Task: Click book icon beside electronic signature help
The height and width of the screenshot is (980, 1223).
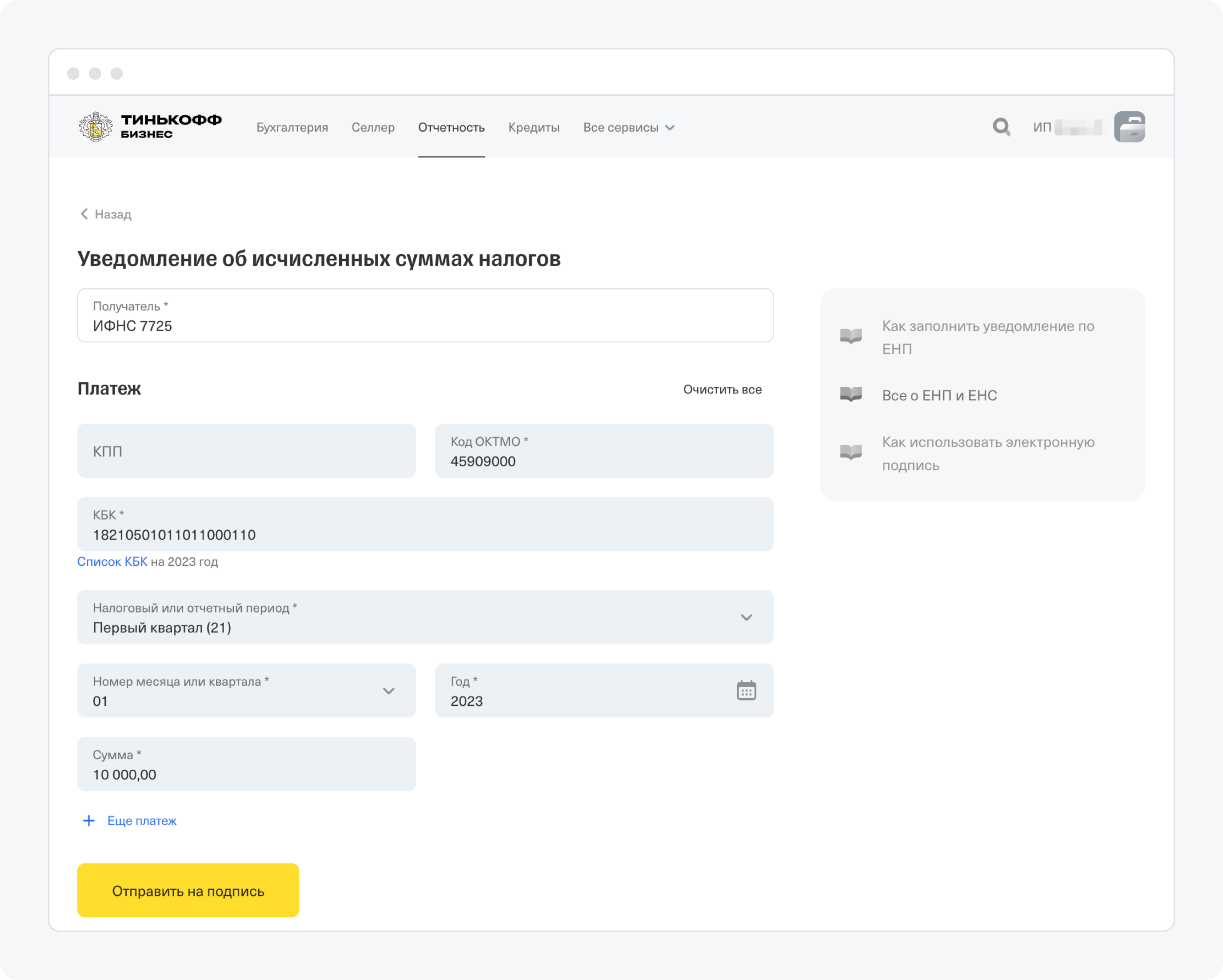Action: click(850, 453)
